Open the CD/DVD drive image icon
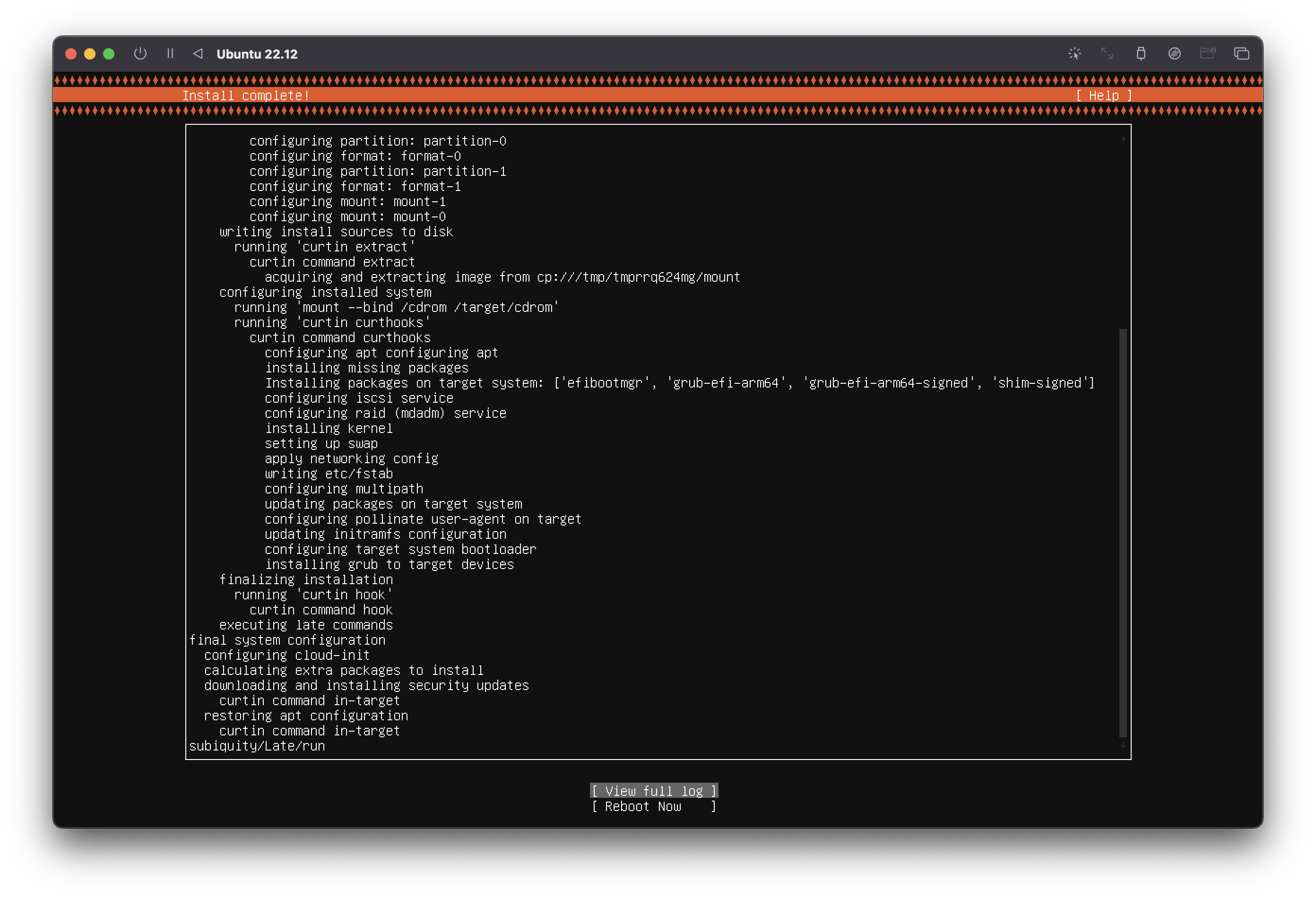Viewport: 1316px width, 898px height. click(x=1174, y=54)
